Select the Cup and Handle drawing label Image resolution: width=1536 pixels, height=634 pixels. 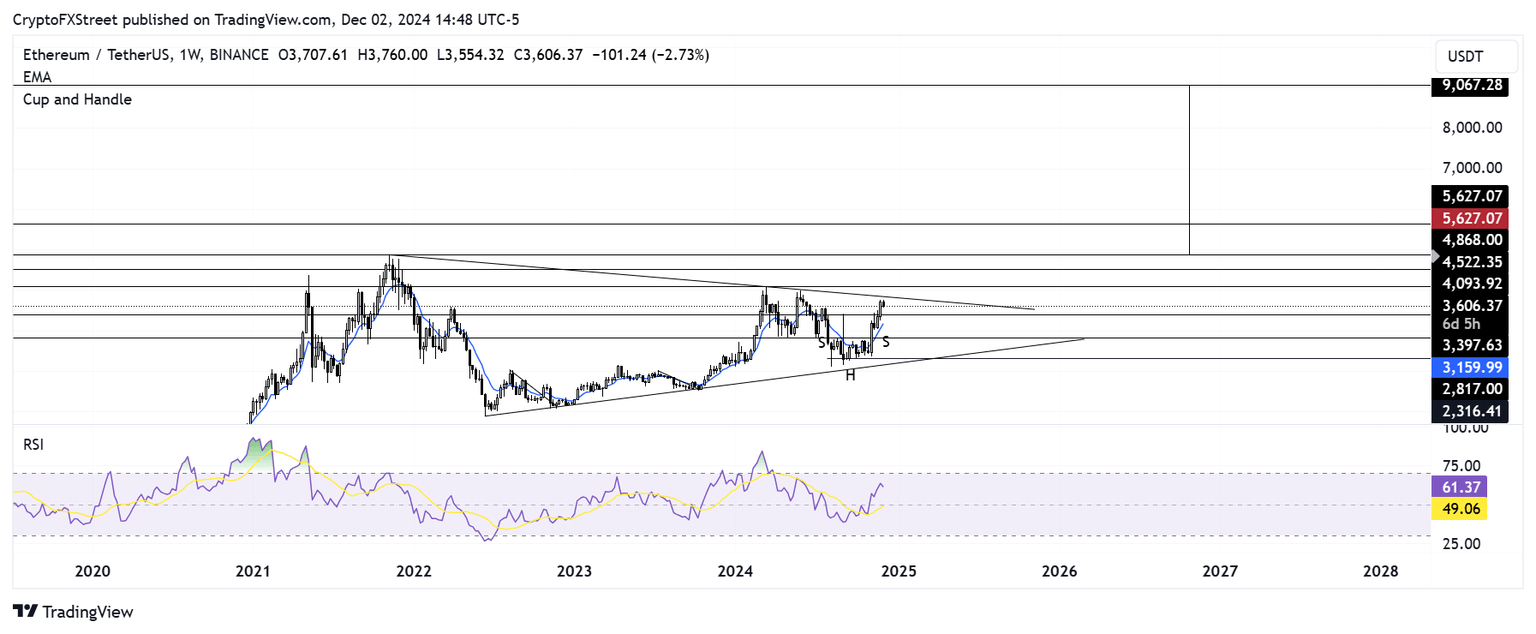[x=77, y=99]
